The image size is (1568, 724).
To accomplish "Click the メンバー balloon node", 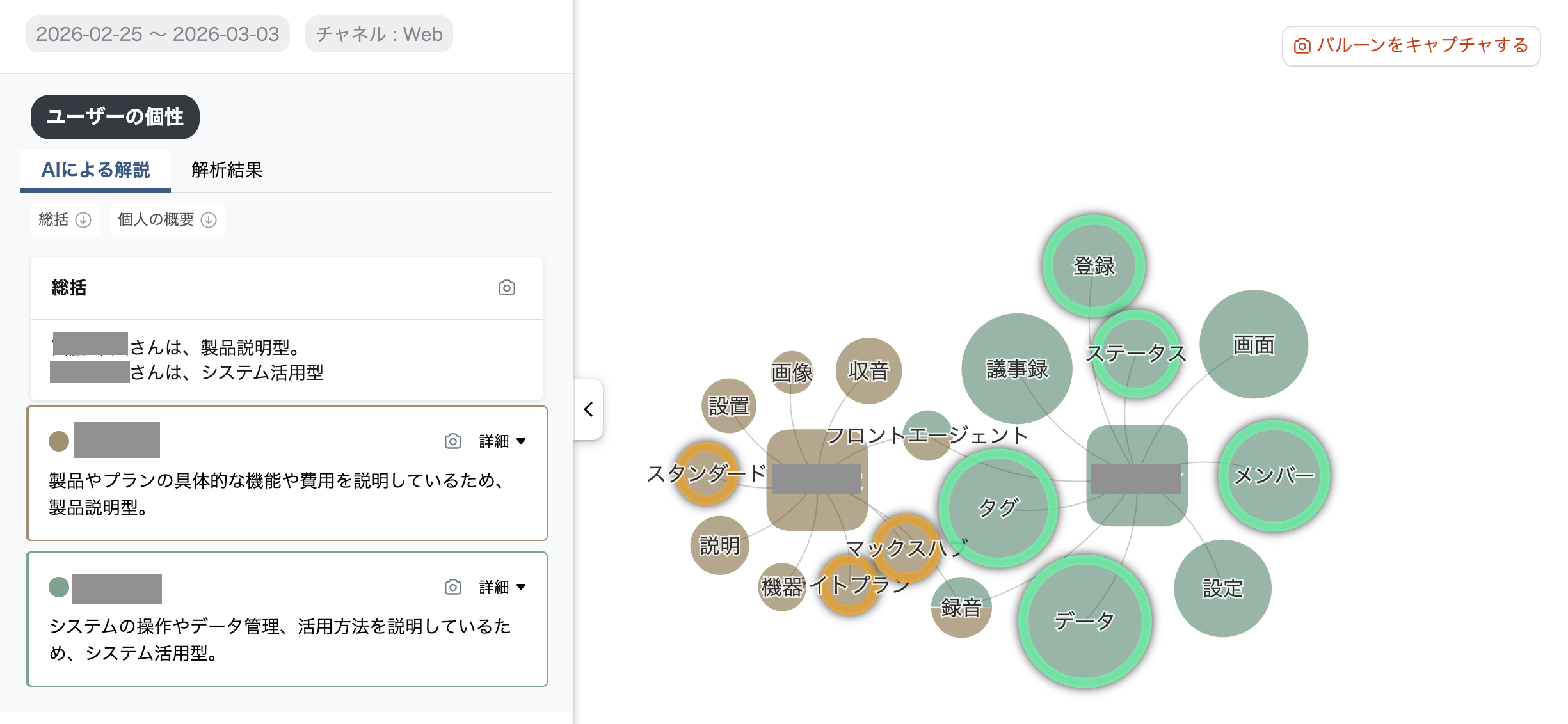I will [1274, 475].
